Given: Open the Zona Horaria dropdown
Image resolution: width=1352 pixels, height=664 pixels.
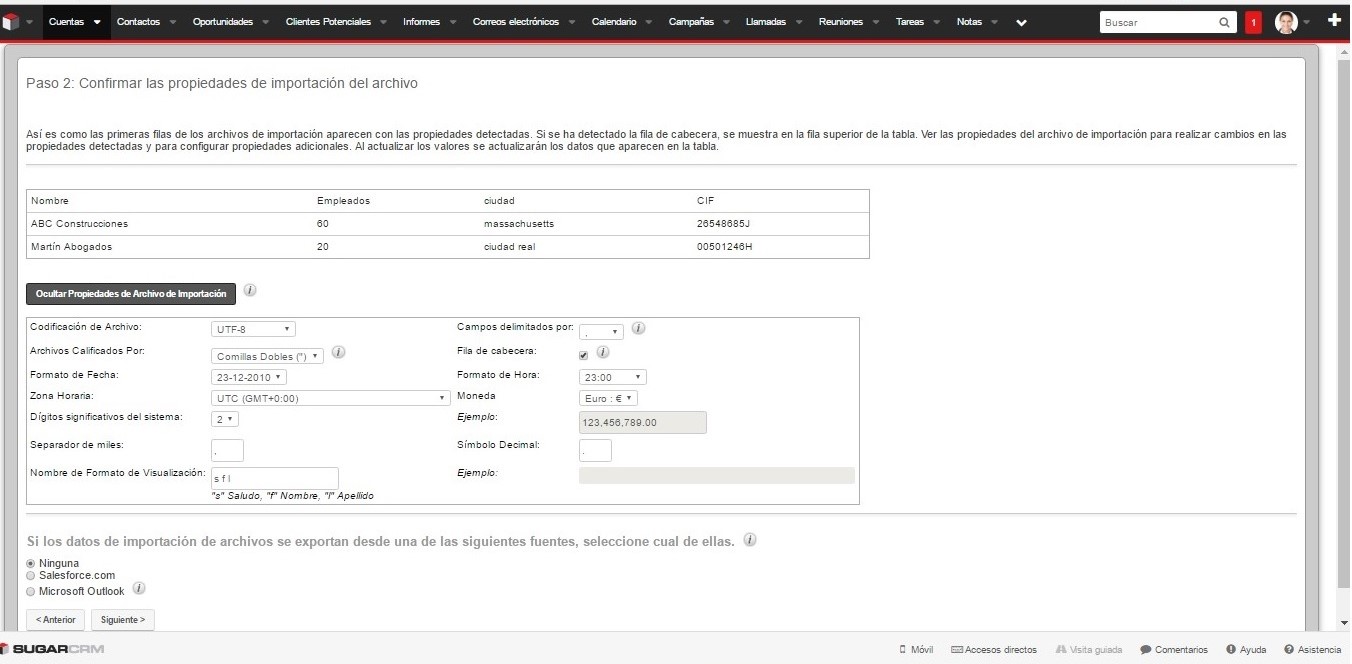Looking at the screenshot, I should point(331,398).
